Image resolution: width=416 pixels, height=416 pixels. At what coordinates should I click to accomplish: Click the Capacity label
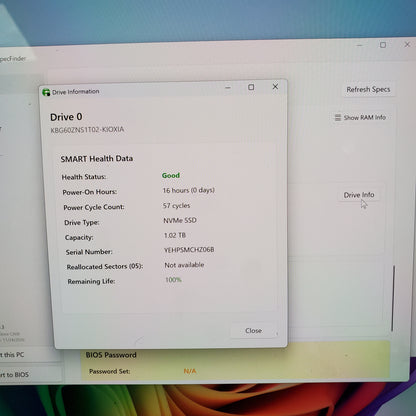pos(79,238)
